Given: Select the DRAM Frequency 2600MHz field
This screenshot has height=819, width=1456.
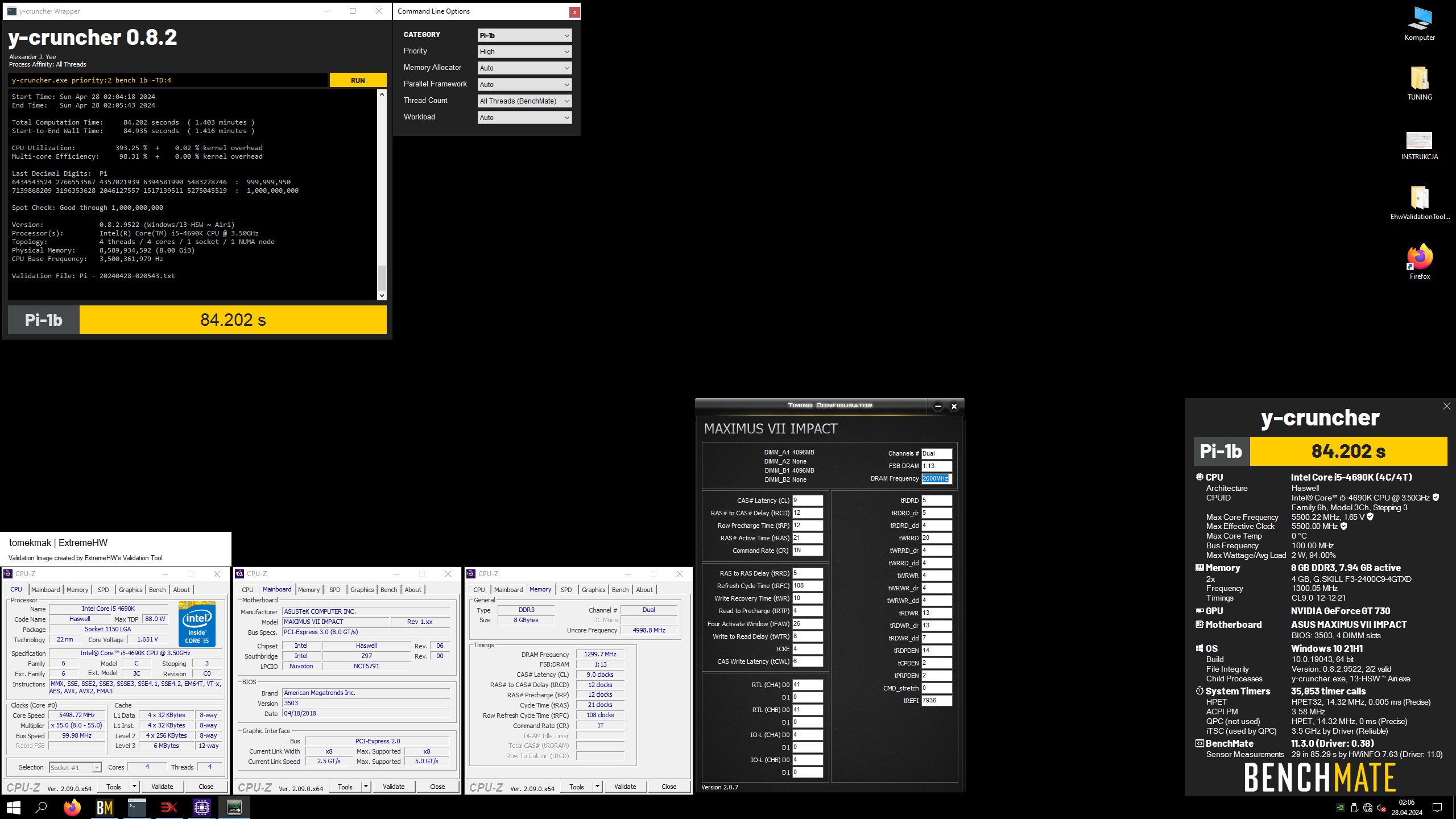Looking at the screenshot, I should (x=936, y=478).
